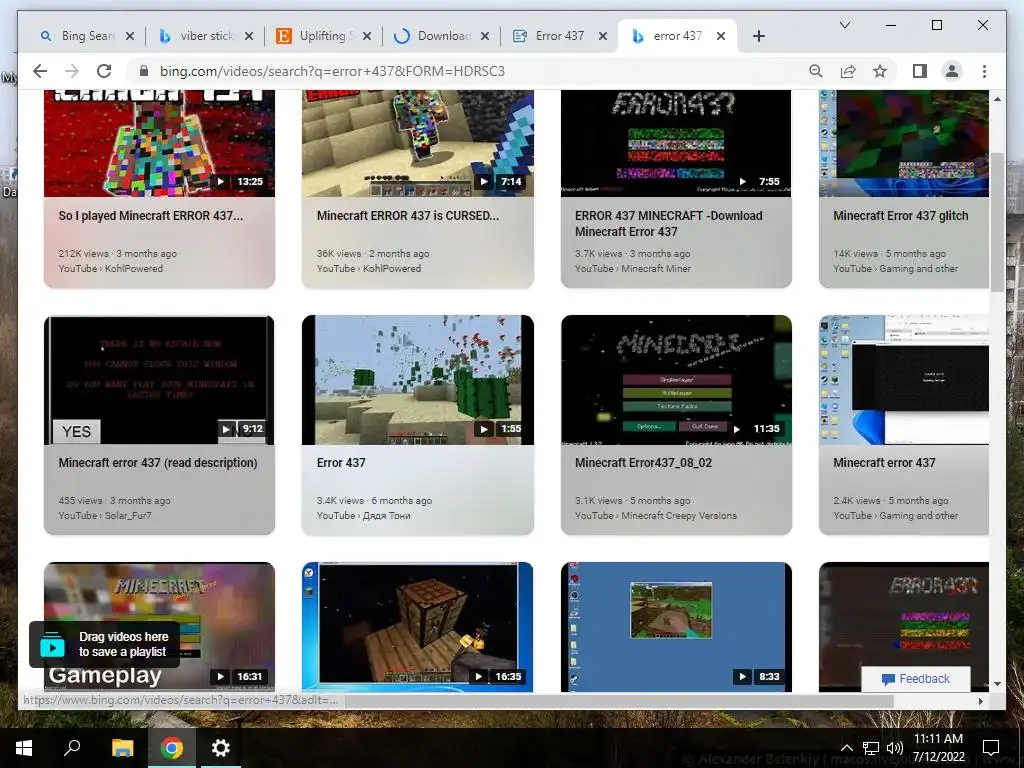Click the scroll down arrow of vertical scrollbar
This screenshot has height=768, width=1024.
pyautogui.click(x=997, y=684)
